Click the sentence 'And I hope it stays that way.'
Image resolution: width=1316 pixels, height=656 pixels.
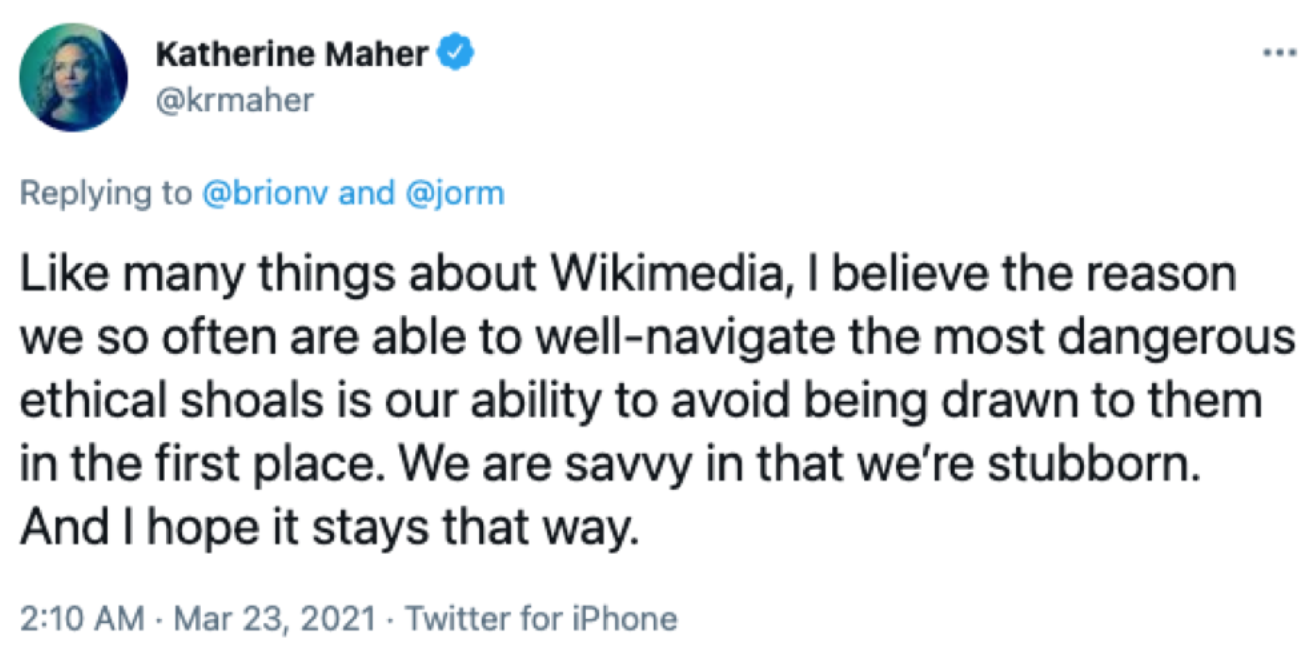pyautogui.click(x=328, y=528)
